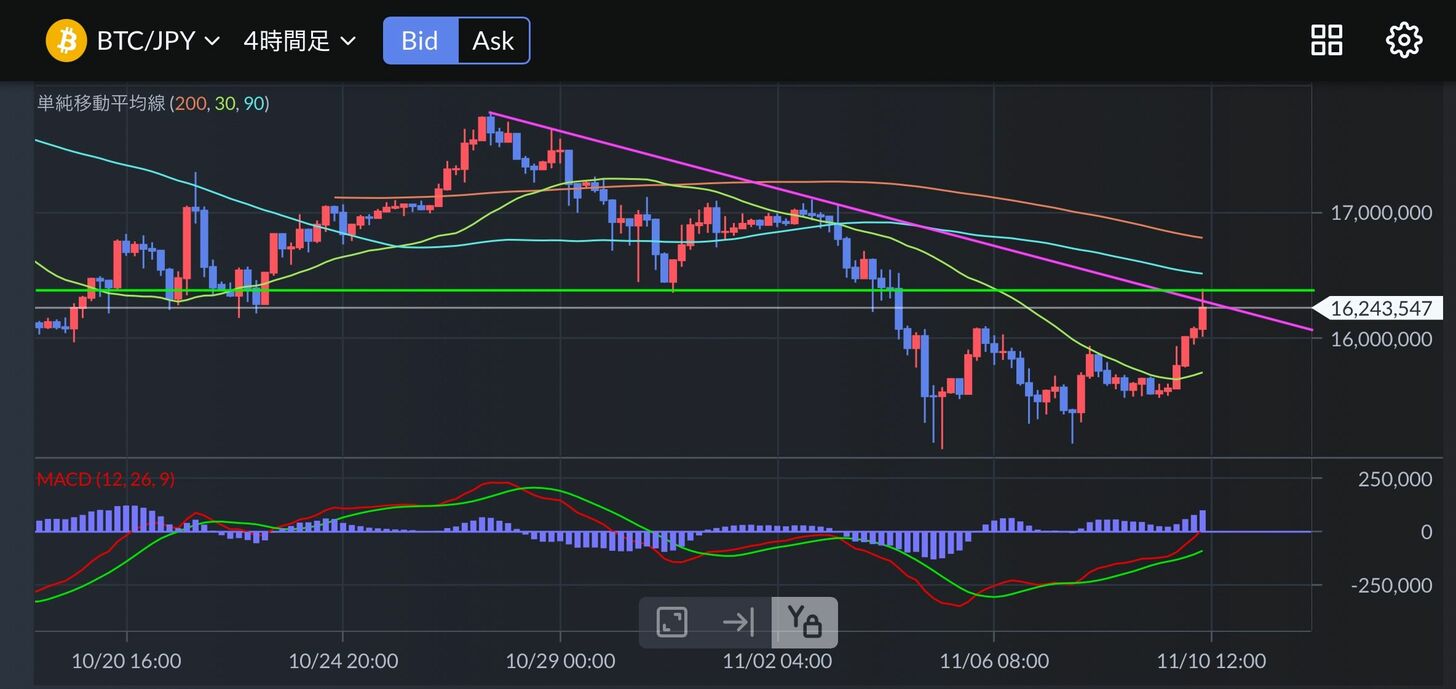The image size is (1456, 689).
Task: Click the 10/29 00:00 time axis label
Action: [x=560, y=661]
